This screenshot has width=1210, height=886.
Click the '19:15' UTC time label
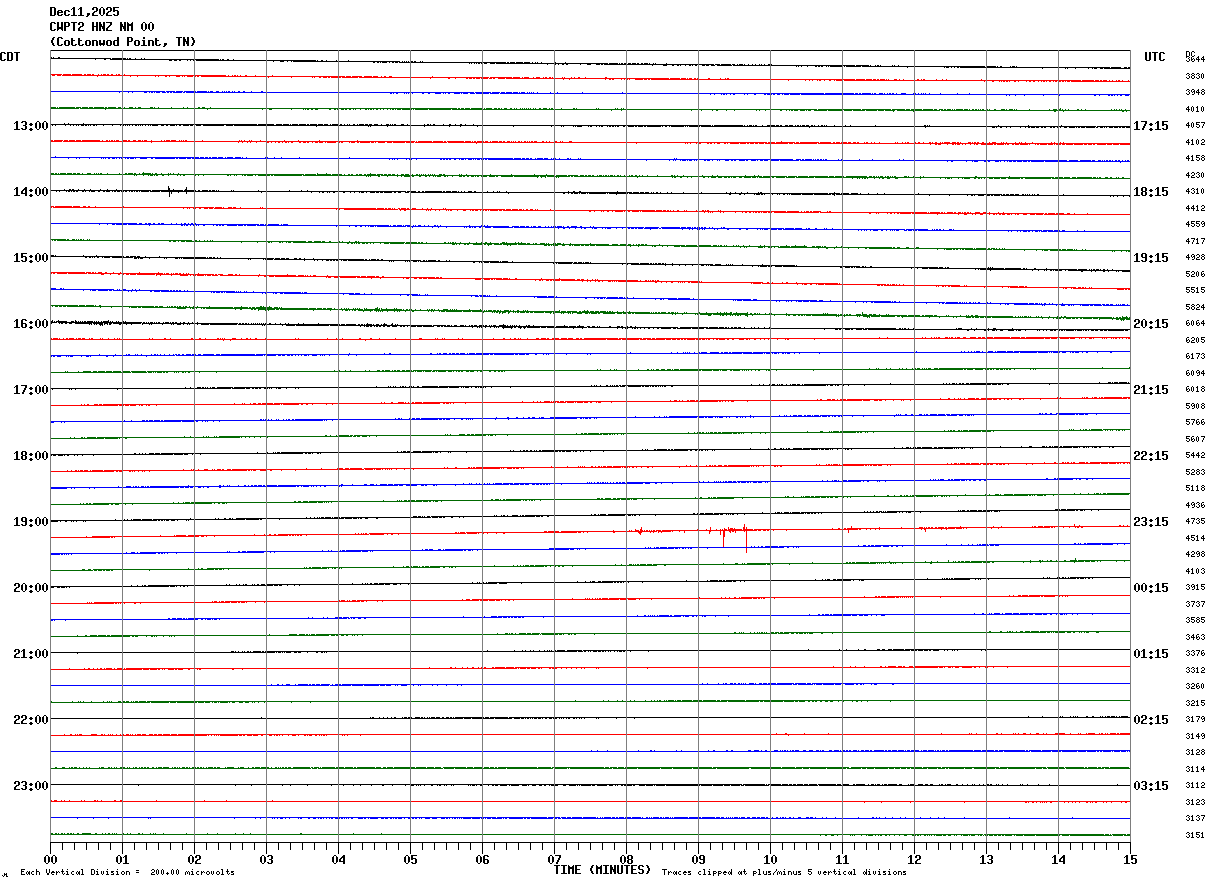[1151, 258]
